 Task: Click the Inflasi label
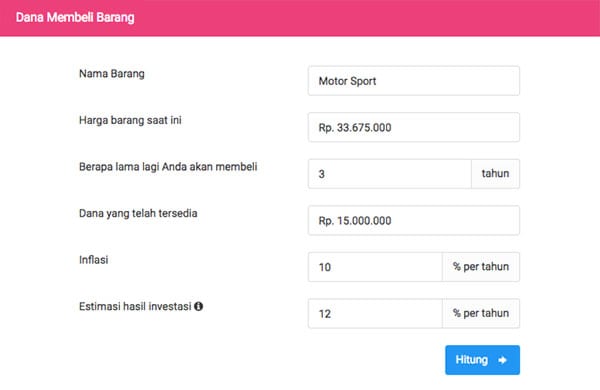(93, 260)
